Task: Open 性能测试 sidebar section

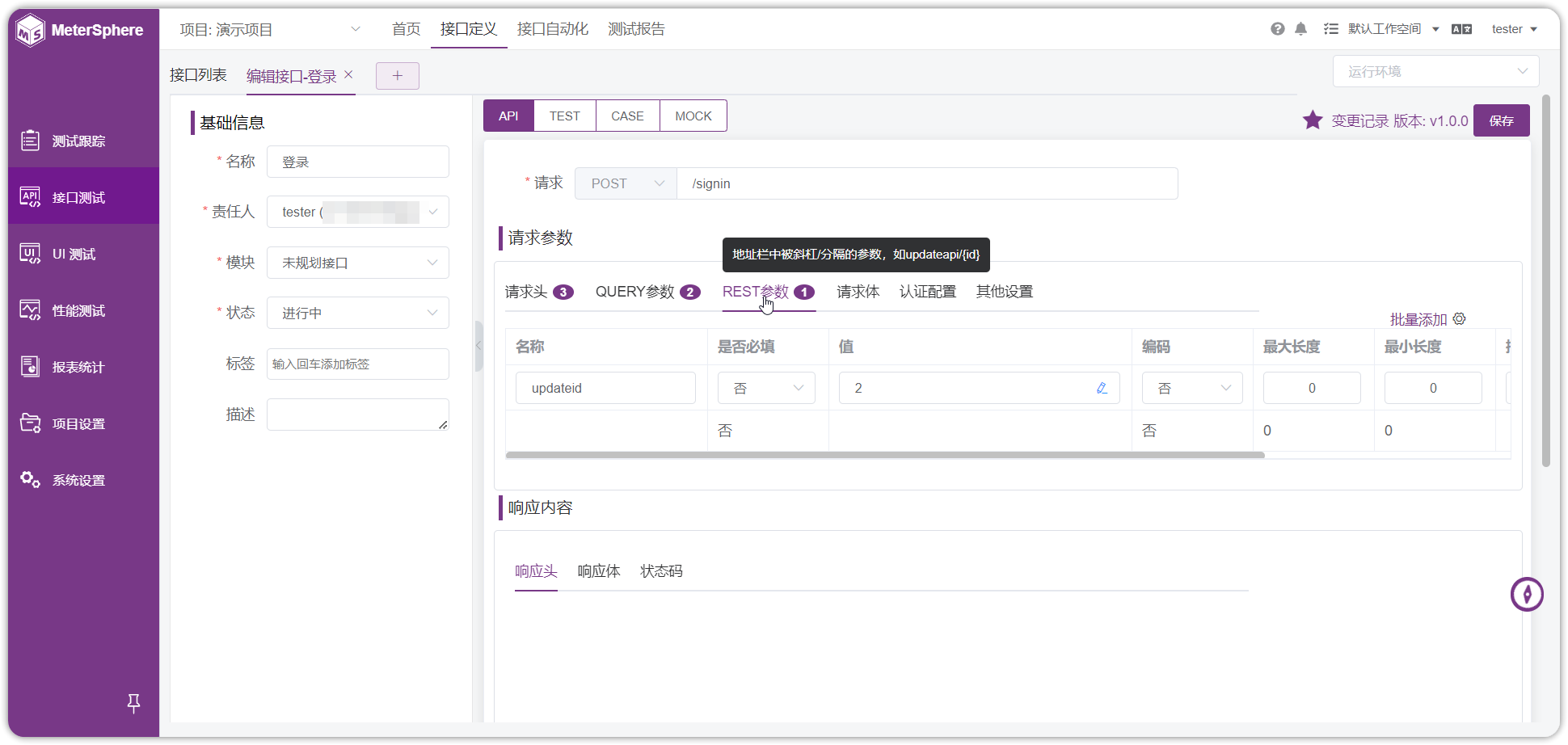Action: point(84,310)
